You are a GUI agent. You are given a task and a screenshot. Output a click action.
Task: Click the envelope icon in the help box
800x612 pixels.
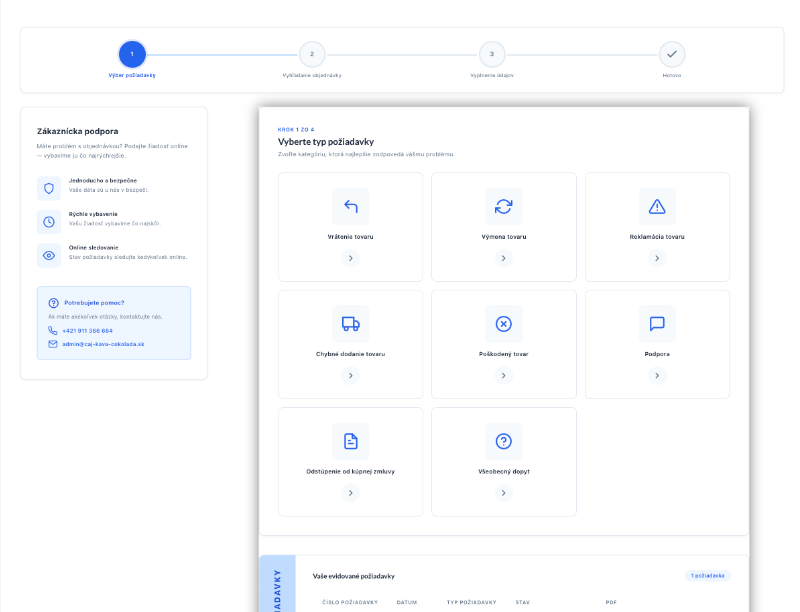pyautogui.click(x=53, y=344)
